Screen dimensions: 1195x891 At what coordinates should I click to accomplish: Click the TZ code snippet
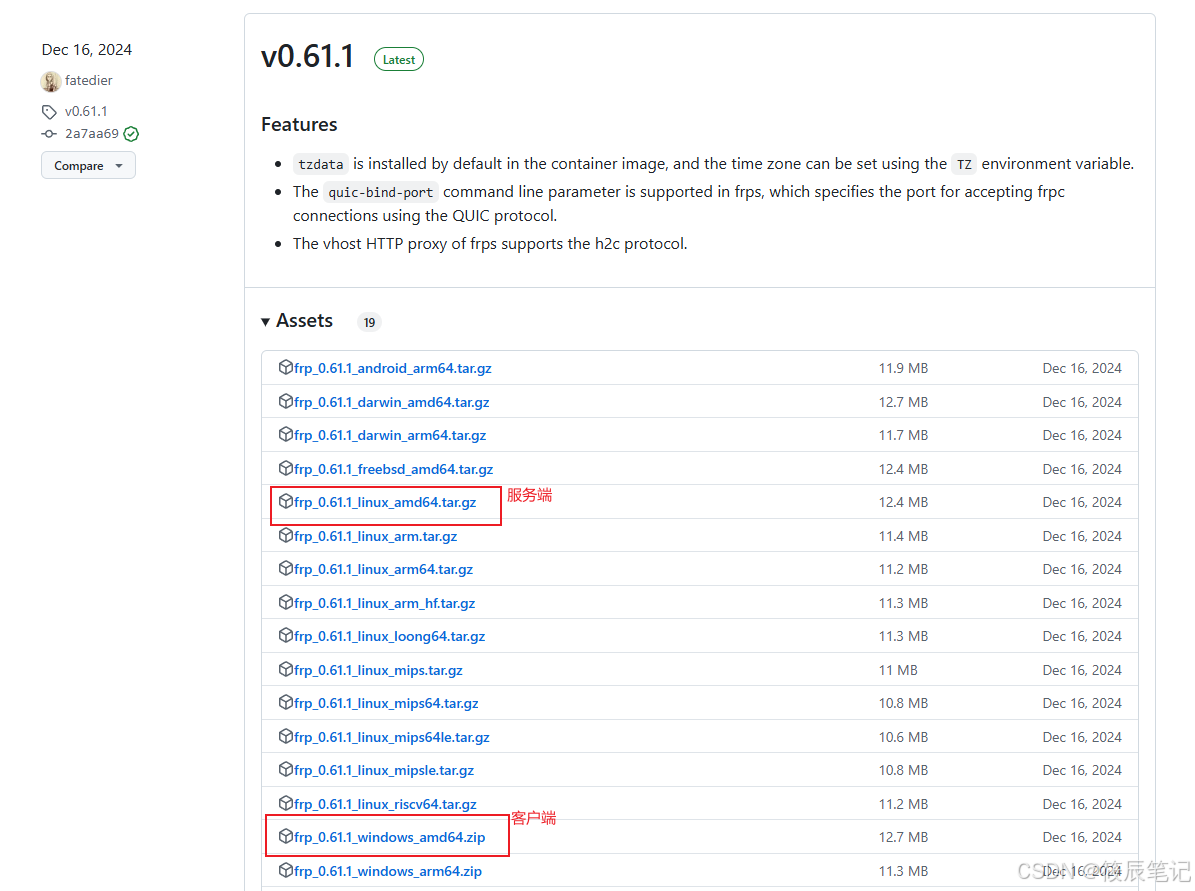tap(964, 164)
